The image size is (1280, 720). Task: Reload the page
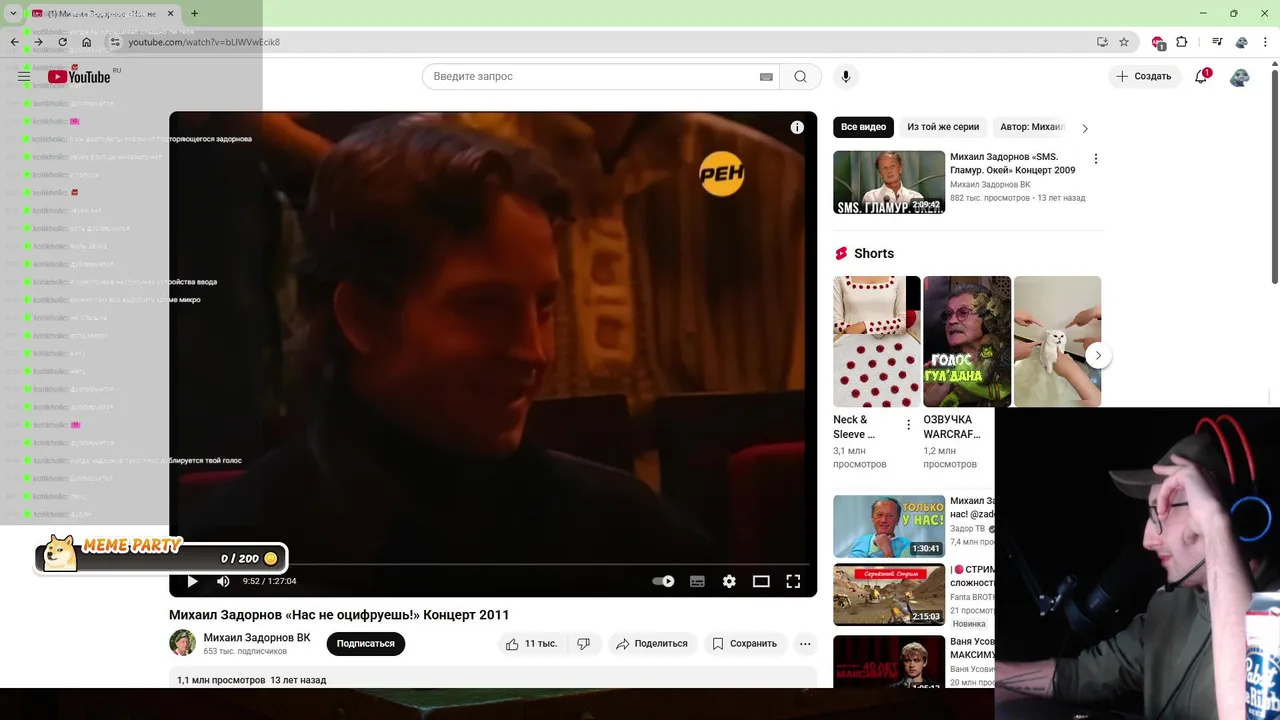click(x=62, y=42)
